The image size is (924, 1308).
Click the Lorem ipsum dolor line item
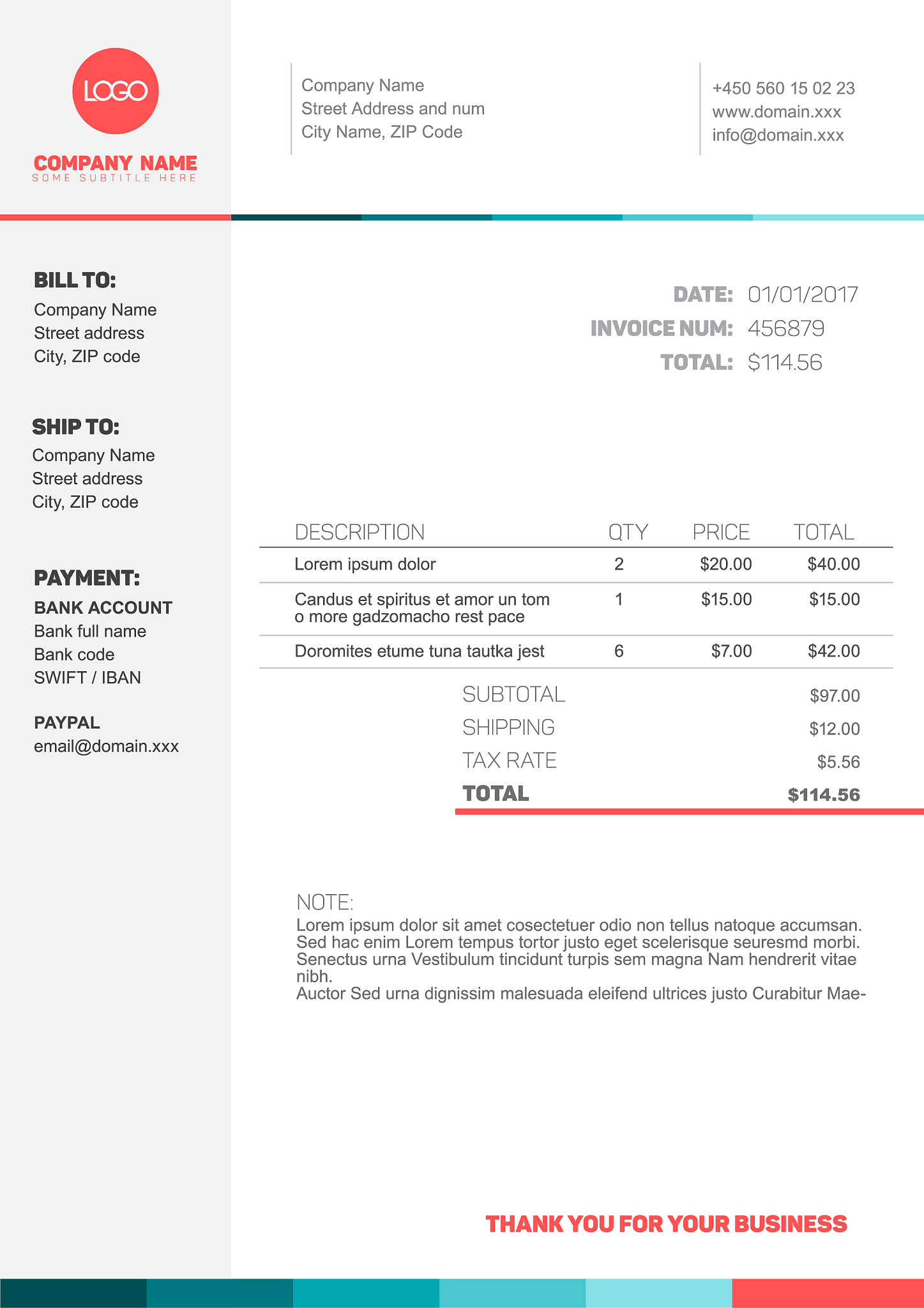365,564
